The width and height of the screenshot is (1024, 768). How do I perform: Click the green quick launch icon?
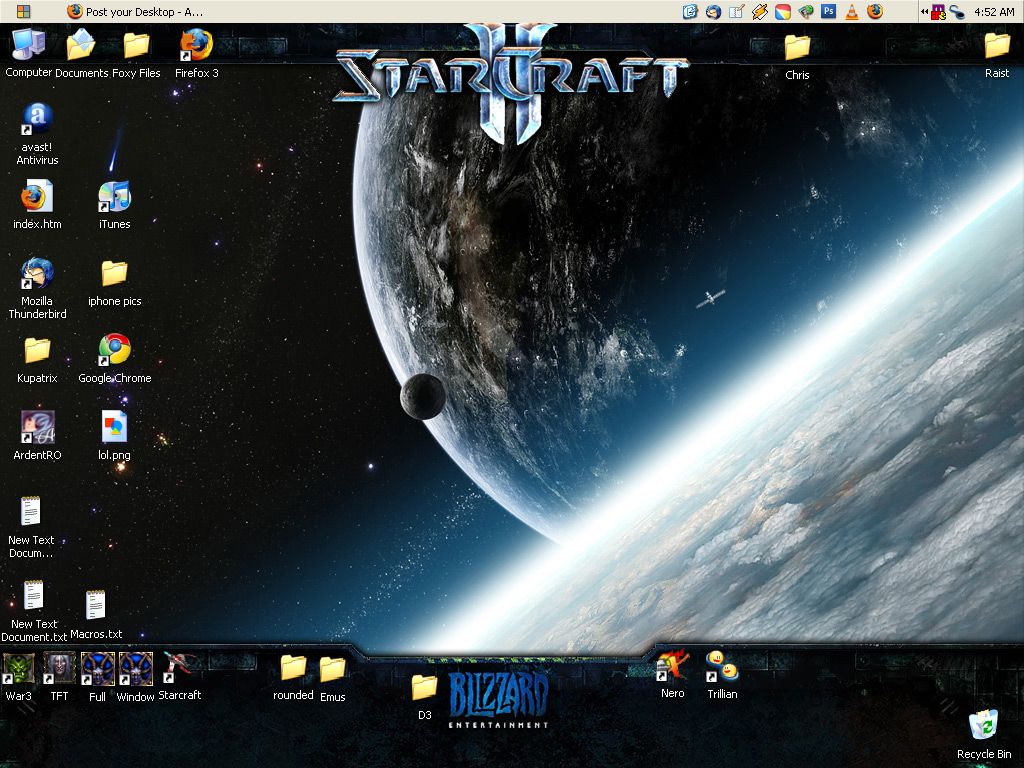pos(806,11)
